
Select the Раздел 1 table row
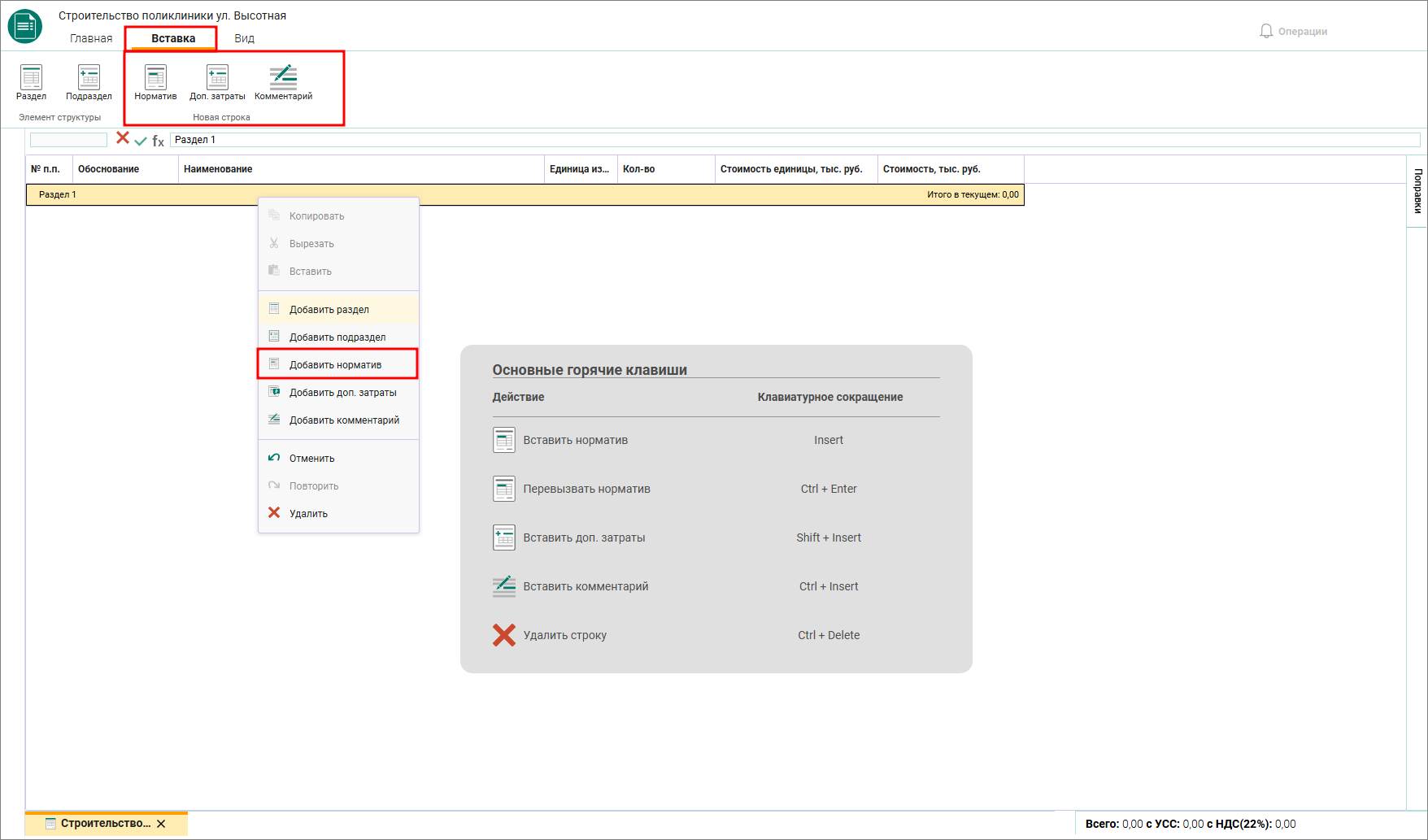coord(525,194)
